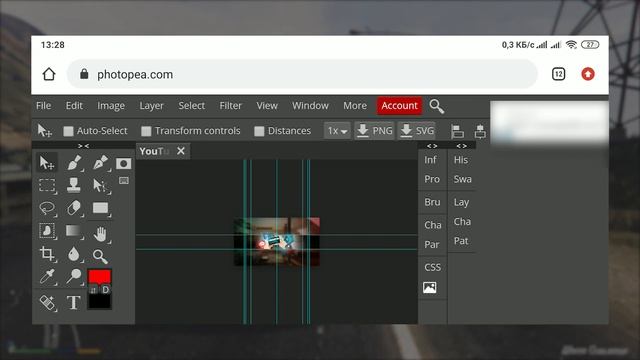
Task: Select the Eraser tool
Action: (x=74, y=208)
